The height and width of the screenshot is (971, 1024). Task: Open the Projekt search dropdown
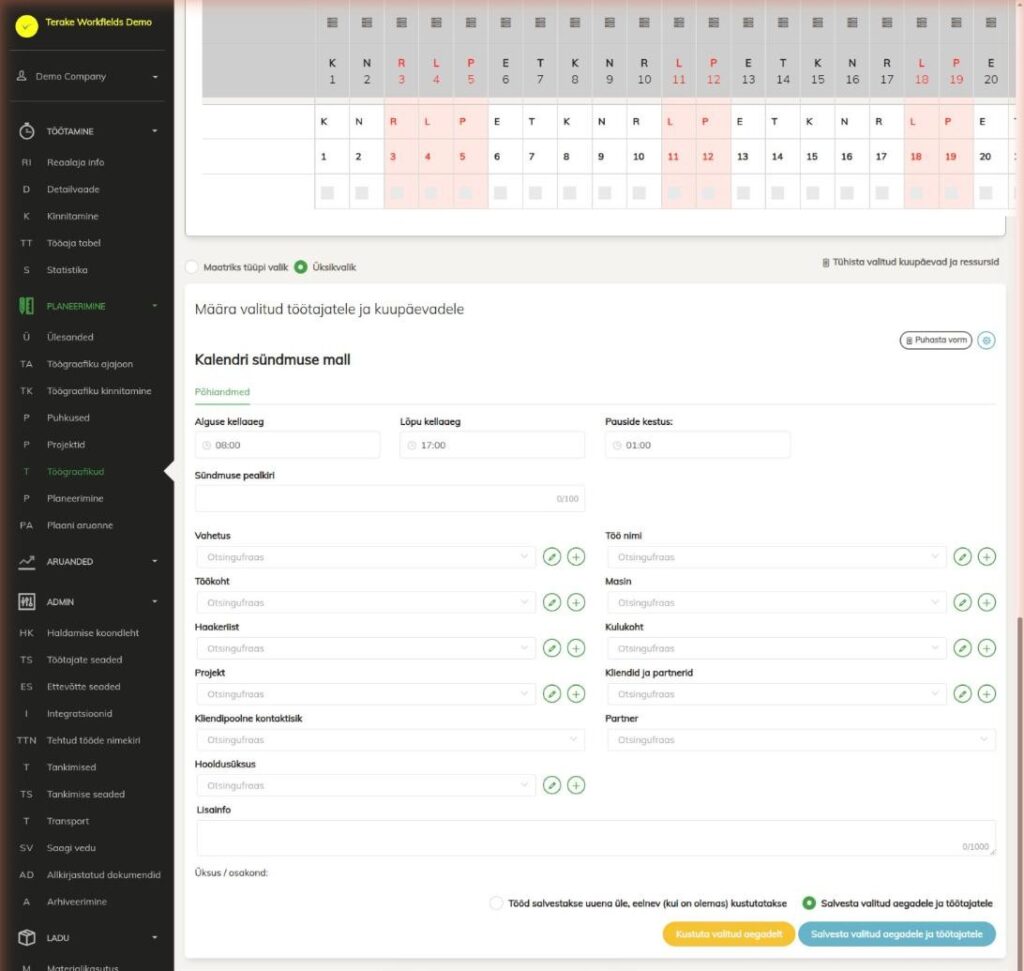pos(365,694)
